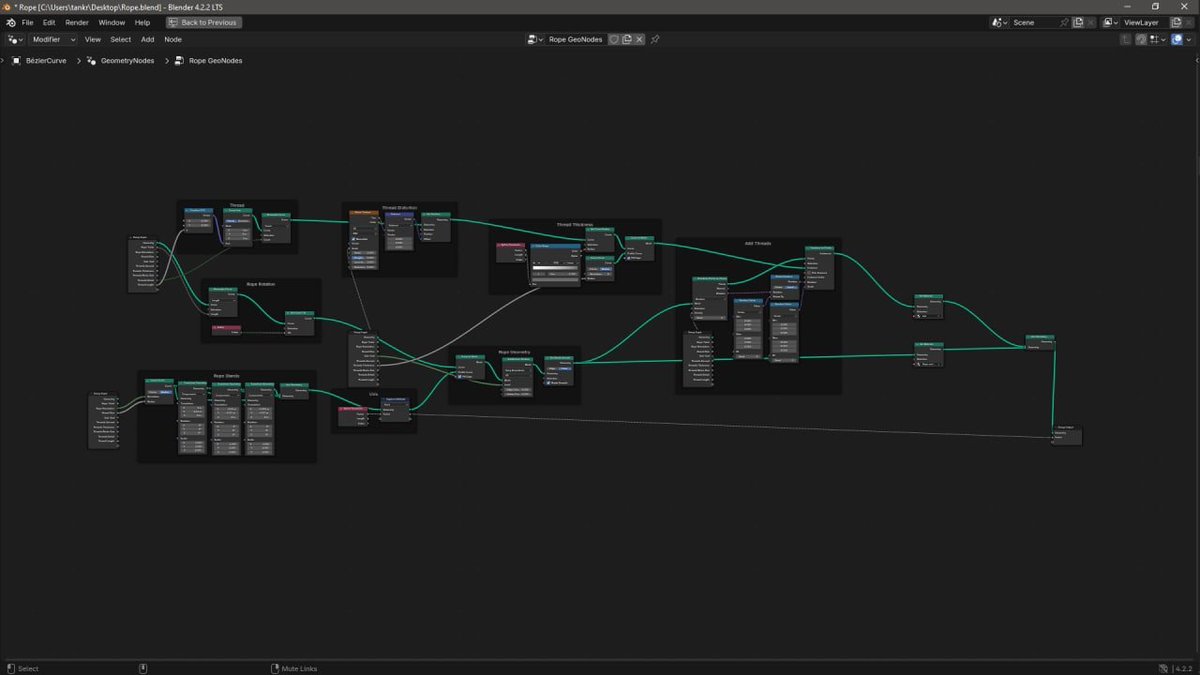Select the Group Output node on the far right

pos(1064,429)
